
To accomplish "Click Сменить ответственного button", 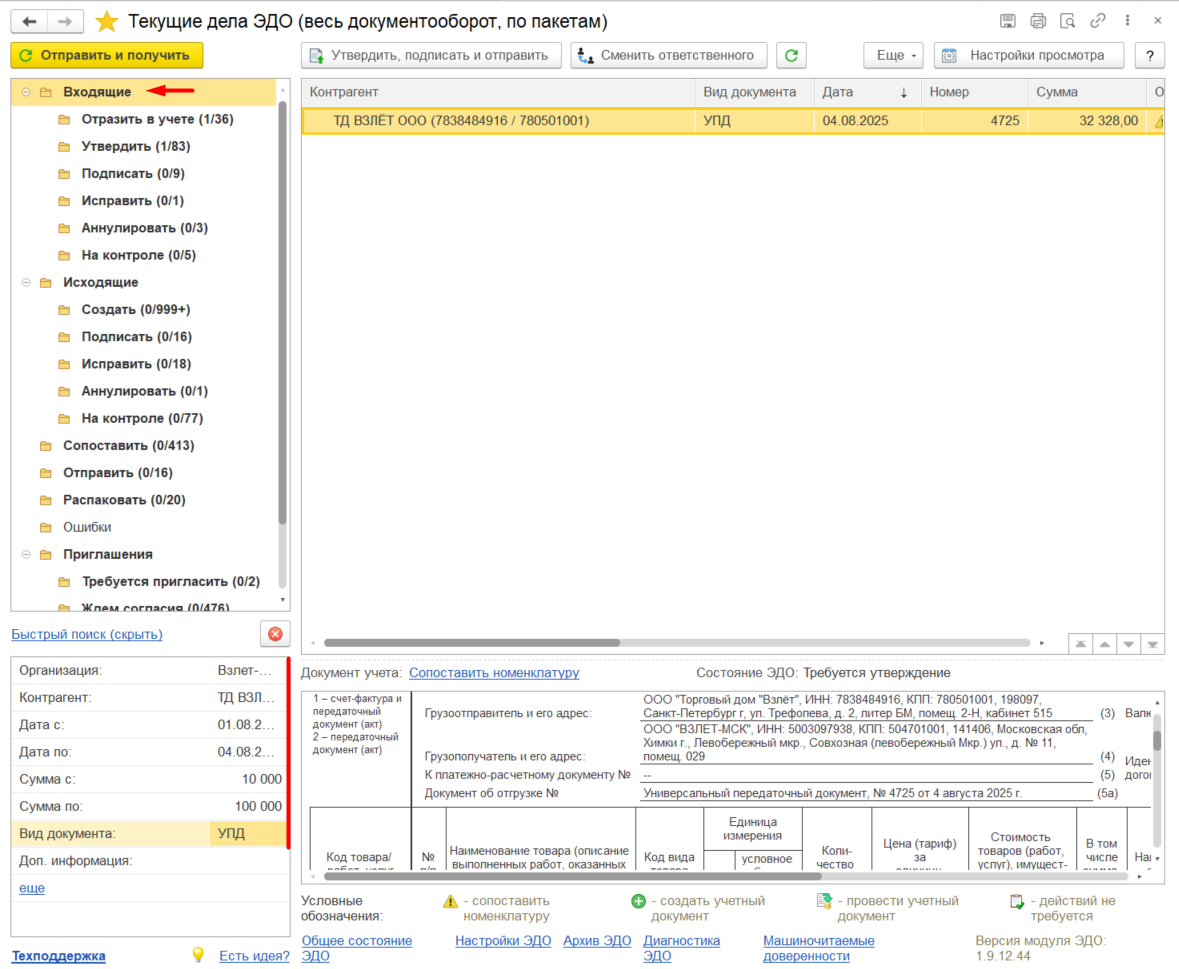I will click(x=668, y=56).
